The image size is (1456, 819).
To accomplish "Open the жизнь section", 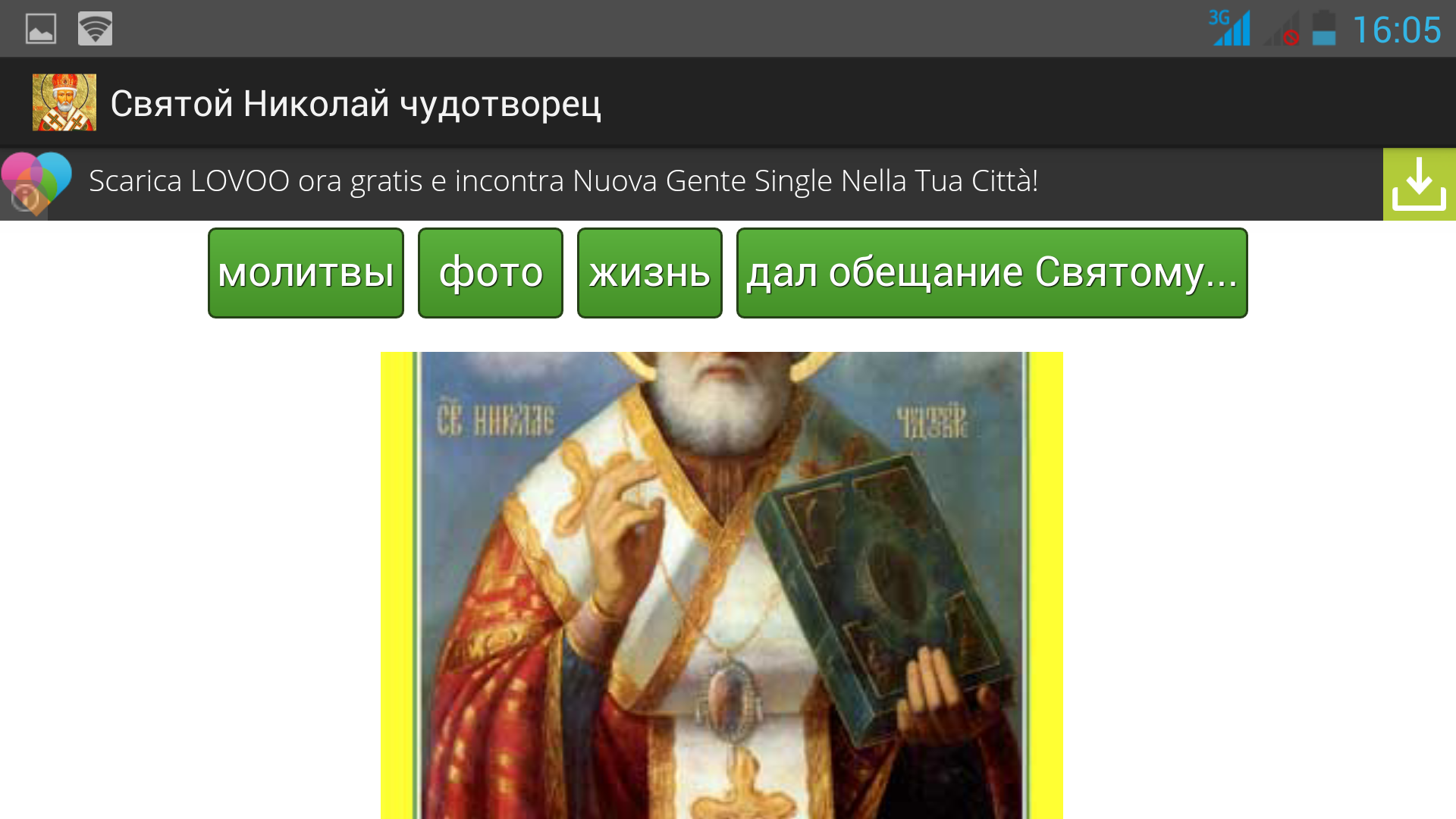I will (x=650, y=273).
